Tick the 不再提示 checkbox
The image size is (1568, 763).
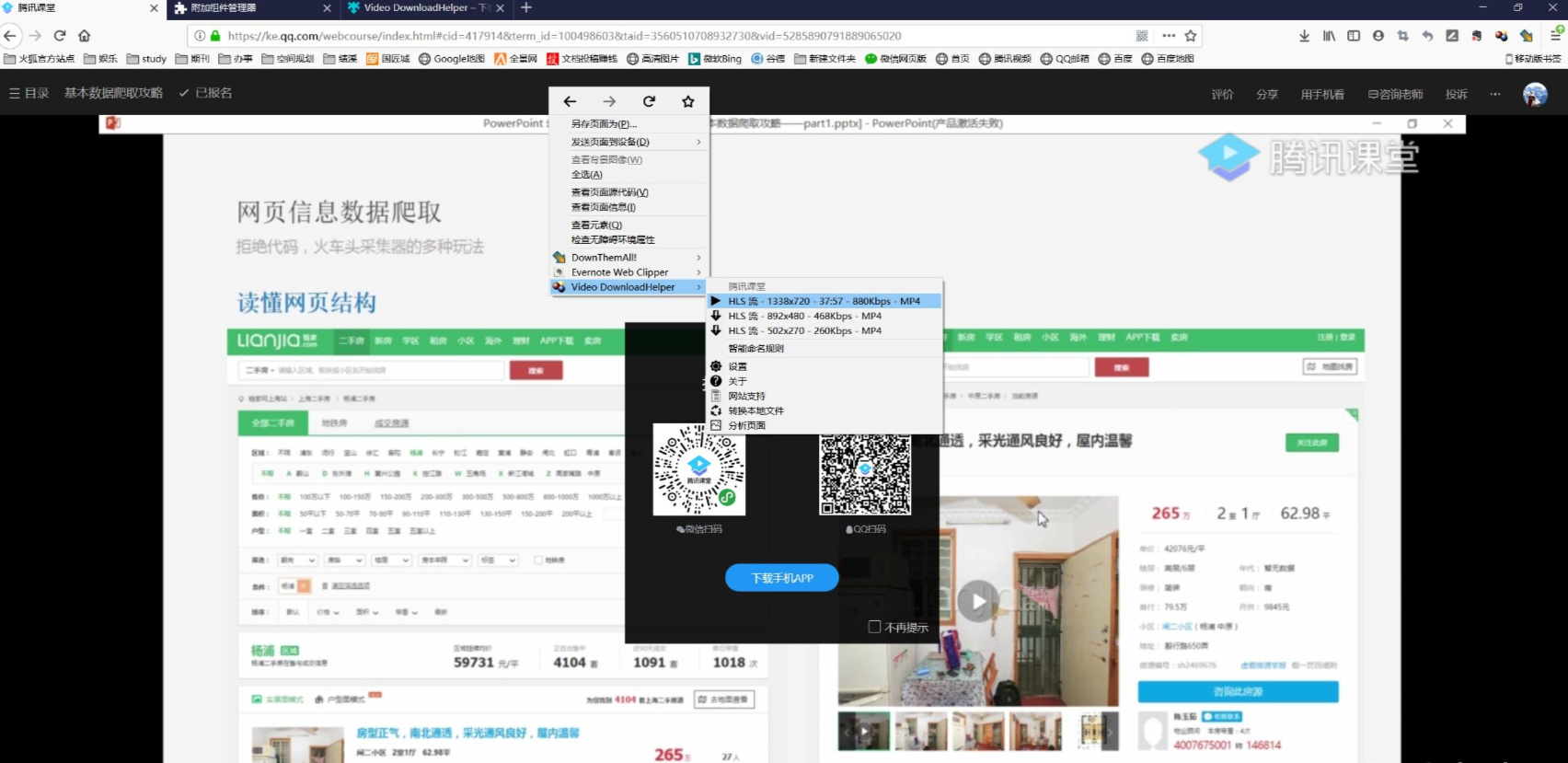pyautogui.click(x=875, y=627)
